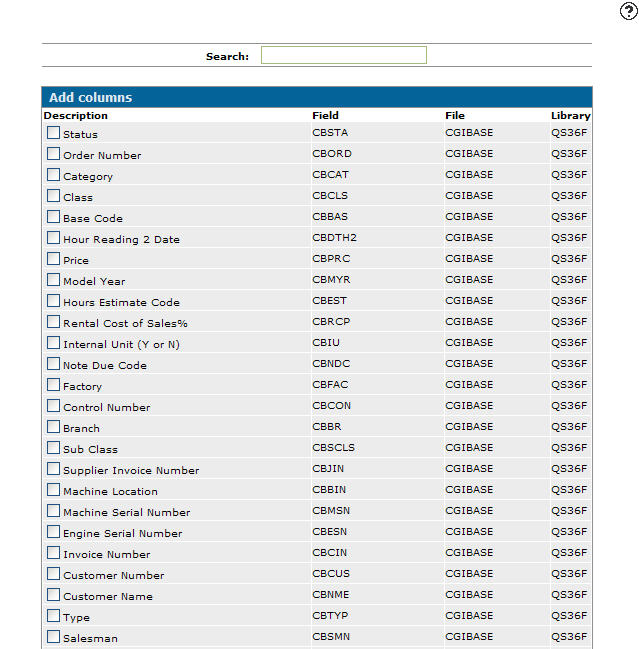Click the CBJIN field value

click(x=328, y=469)
